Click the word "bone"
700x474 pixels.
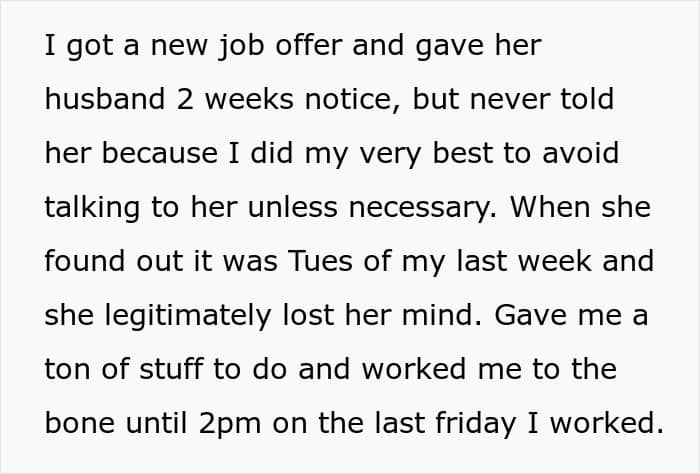coord(77,421)
